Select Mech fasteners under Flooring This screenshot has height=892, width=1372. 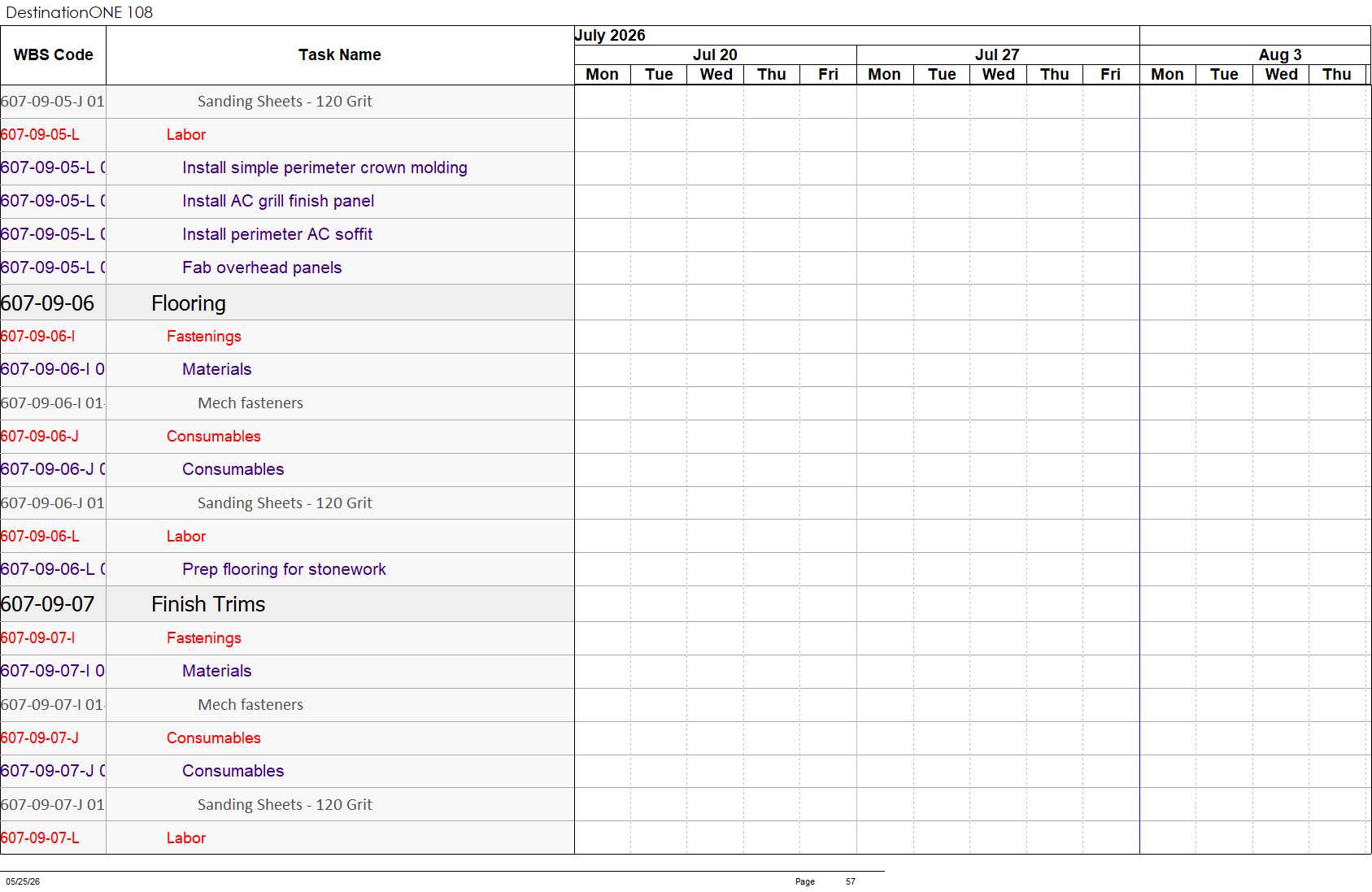[250, 403]
